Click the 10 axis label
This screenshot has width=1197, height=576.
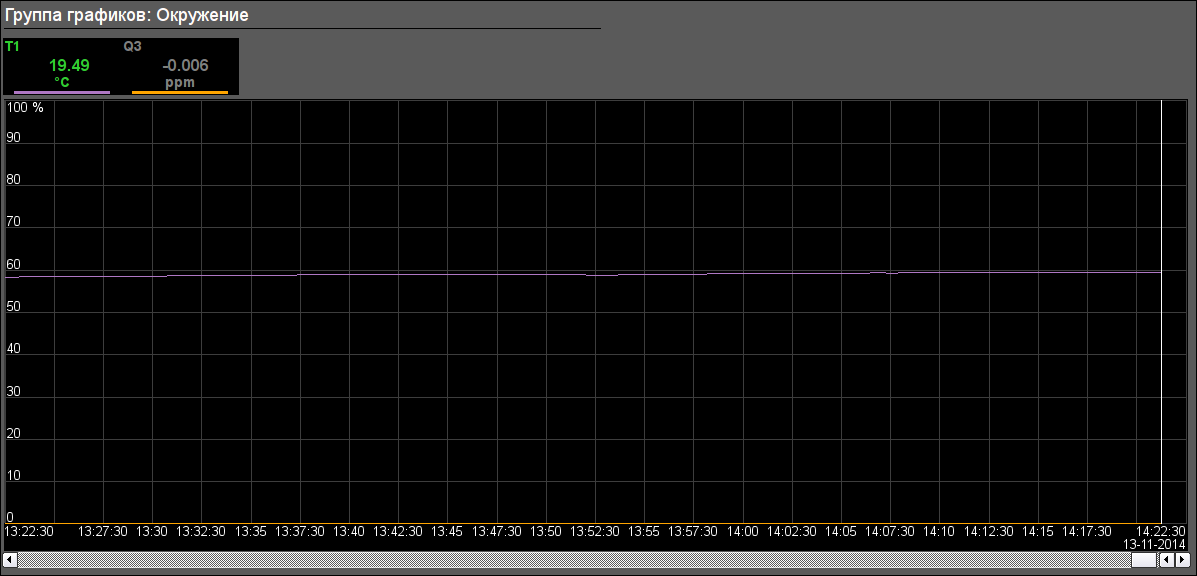point(14,476)
